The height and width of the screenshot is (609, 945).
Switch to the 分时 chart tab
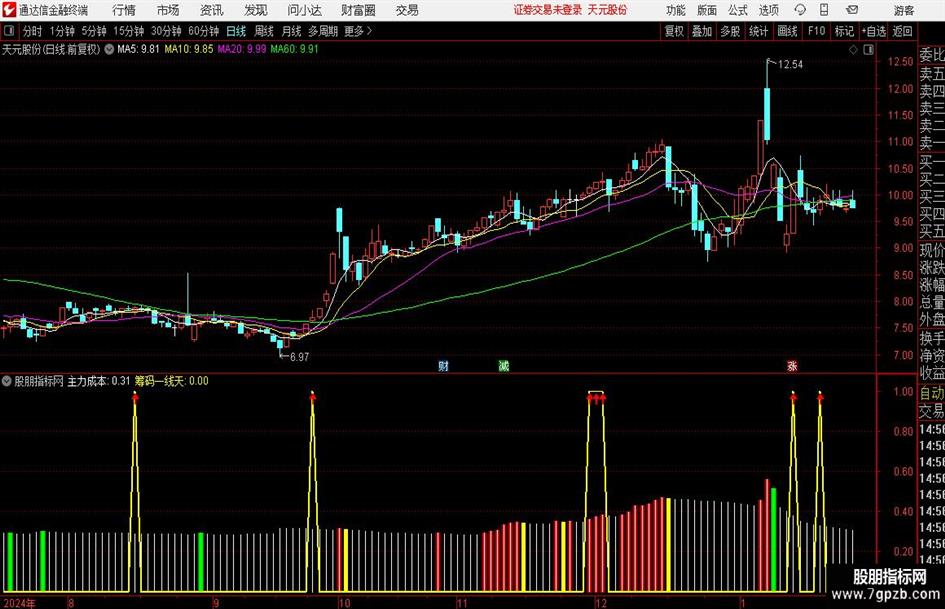click(x=33, y=31)
